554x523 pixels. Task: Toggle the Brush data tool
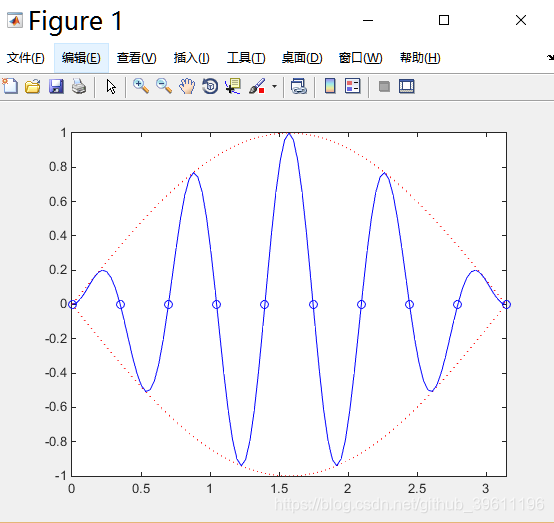(x=257, y=86)
